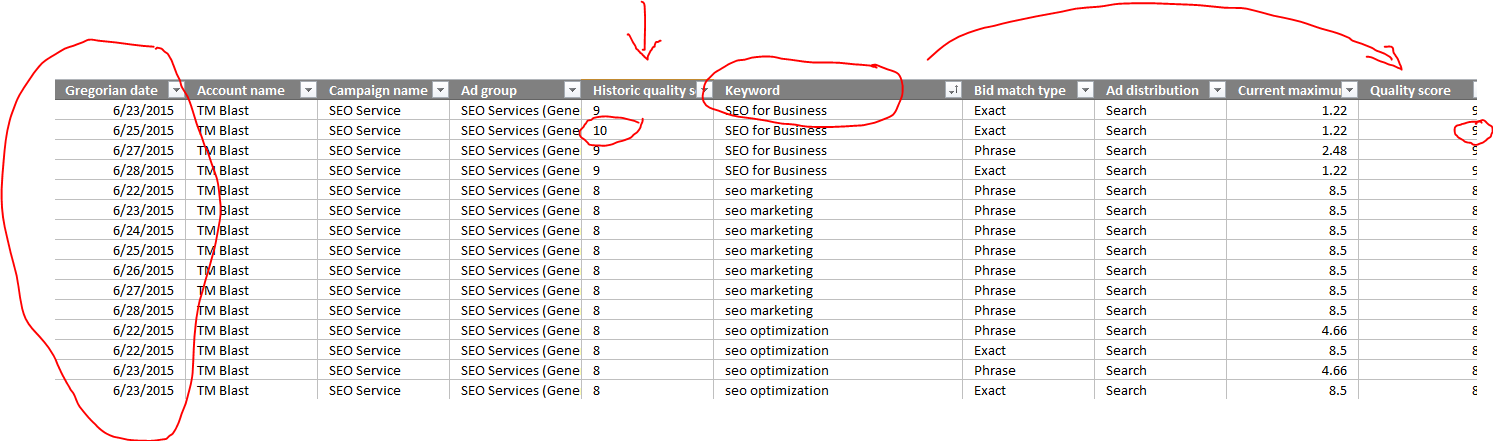
Task: Select the Ad distribution header cell
Action: (x=1160, y=90)
